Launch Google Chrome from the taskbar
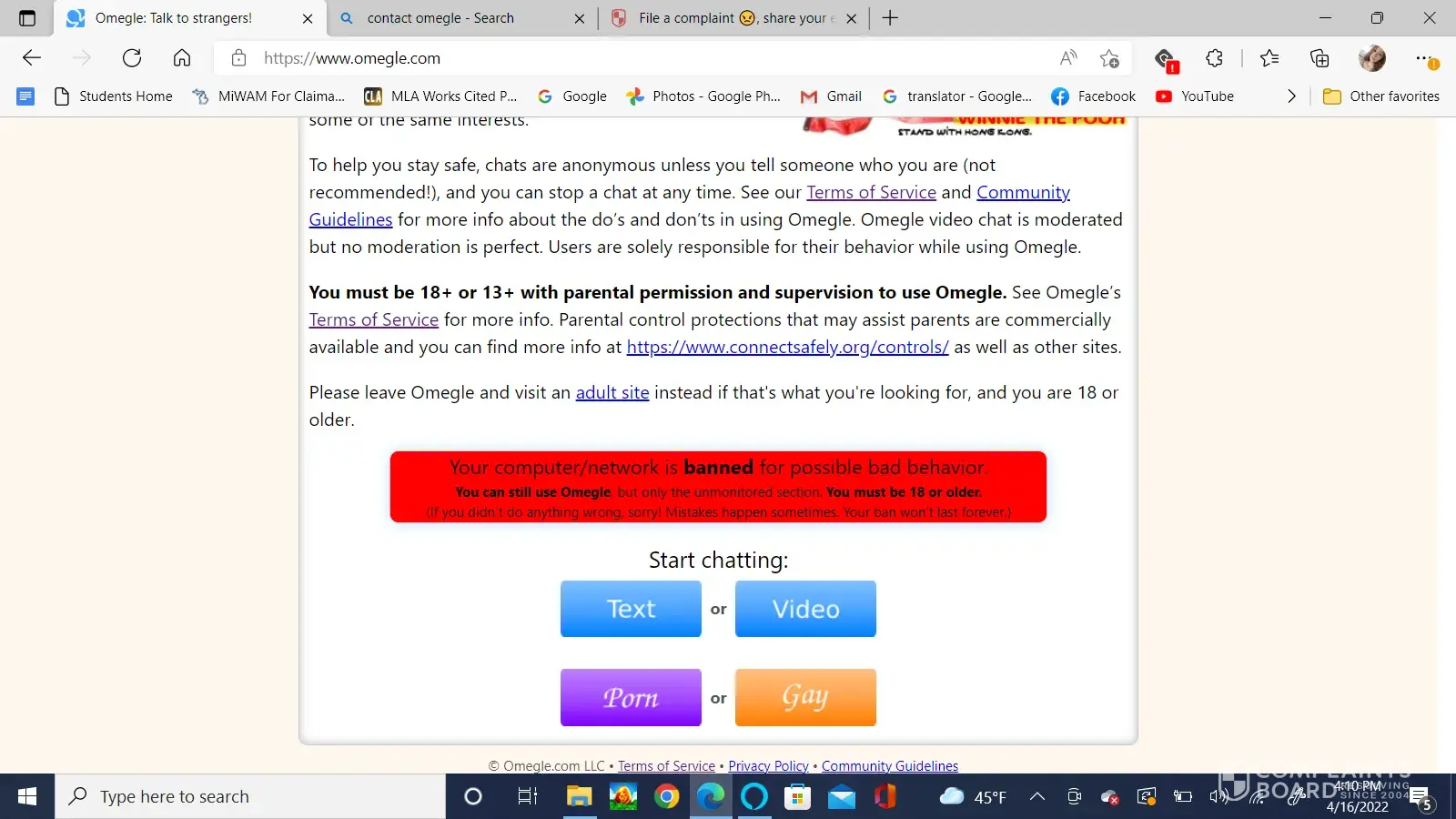This screenshot has height=819, width=1456. 666,797
